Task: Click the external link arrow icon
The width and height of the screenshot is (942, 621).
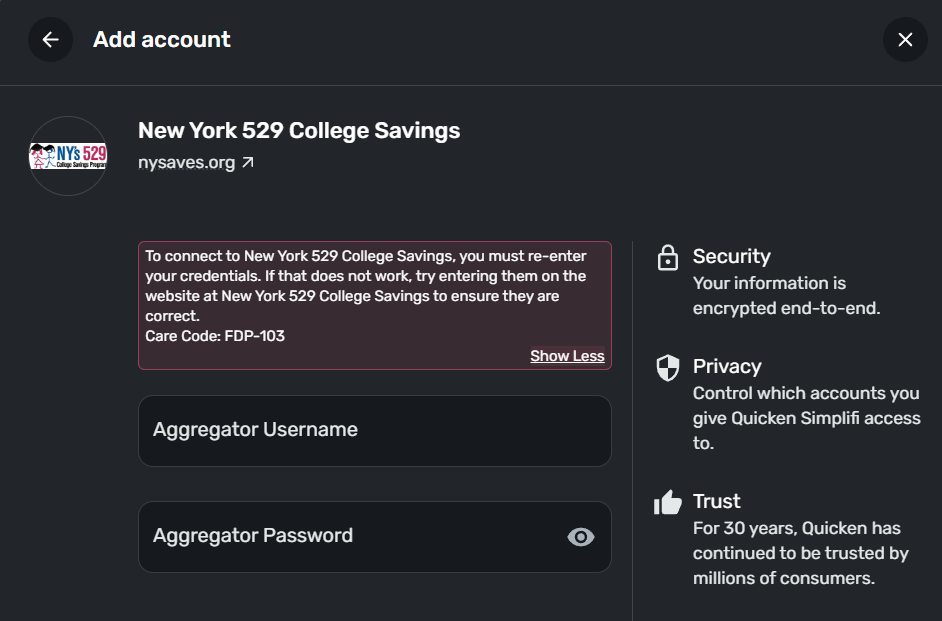Action: 248,162
